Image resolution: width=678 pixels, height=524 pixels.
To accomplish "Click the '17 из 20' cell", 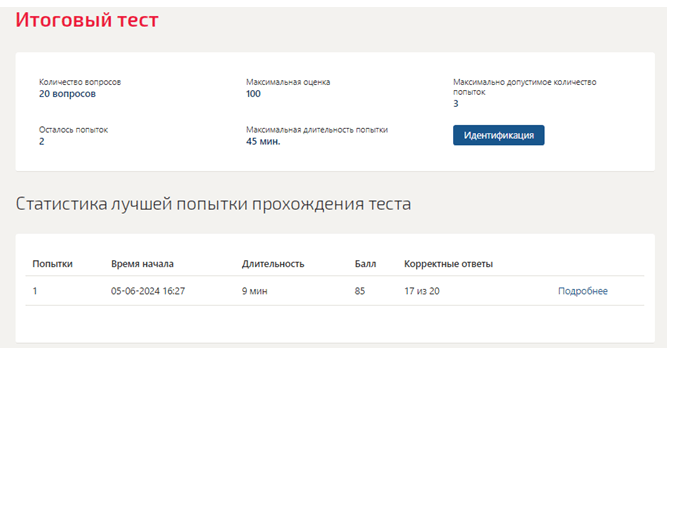I will point(422,291).
